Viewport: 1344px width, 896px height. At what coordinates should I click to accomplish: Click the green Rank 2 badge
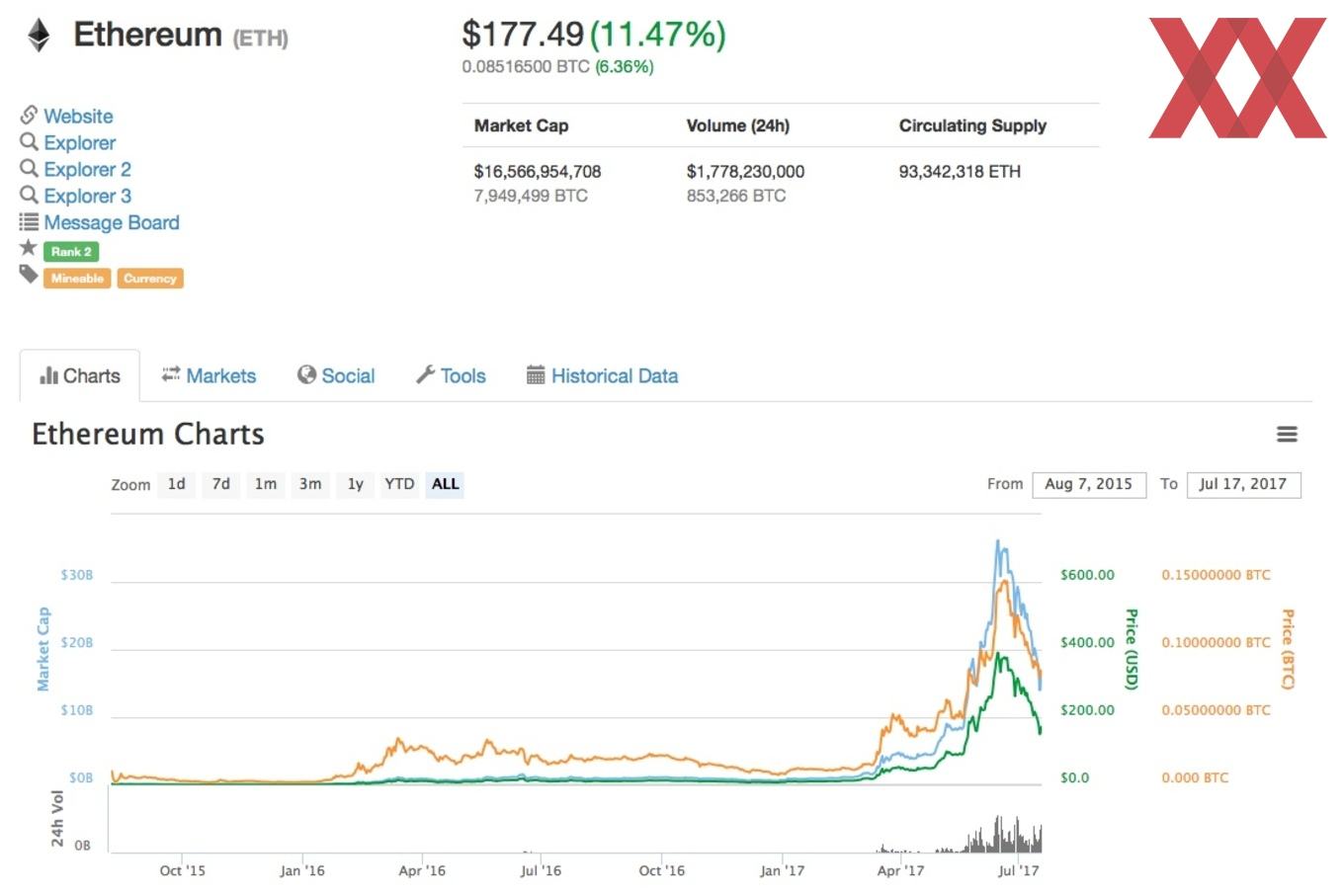point(71,252)
